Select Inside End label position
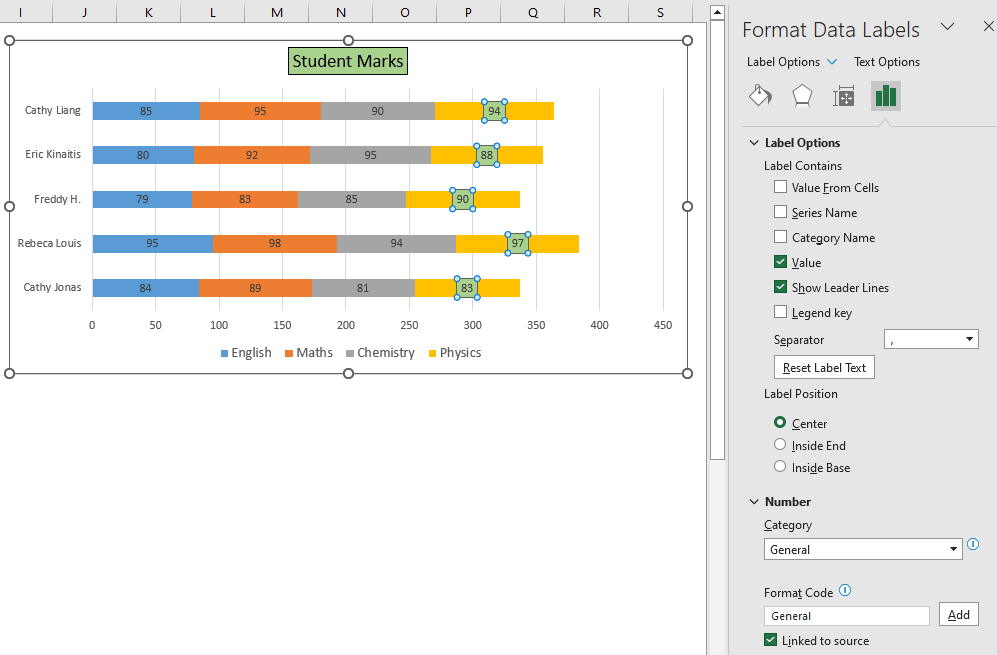997x655 pixels. pos(780,445)
